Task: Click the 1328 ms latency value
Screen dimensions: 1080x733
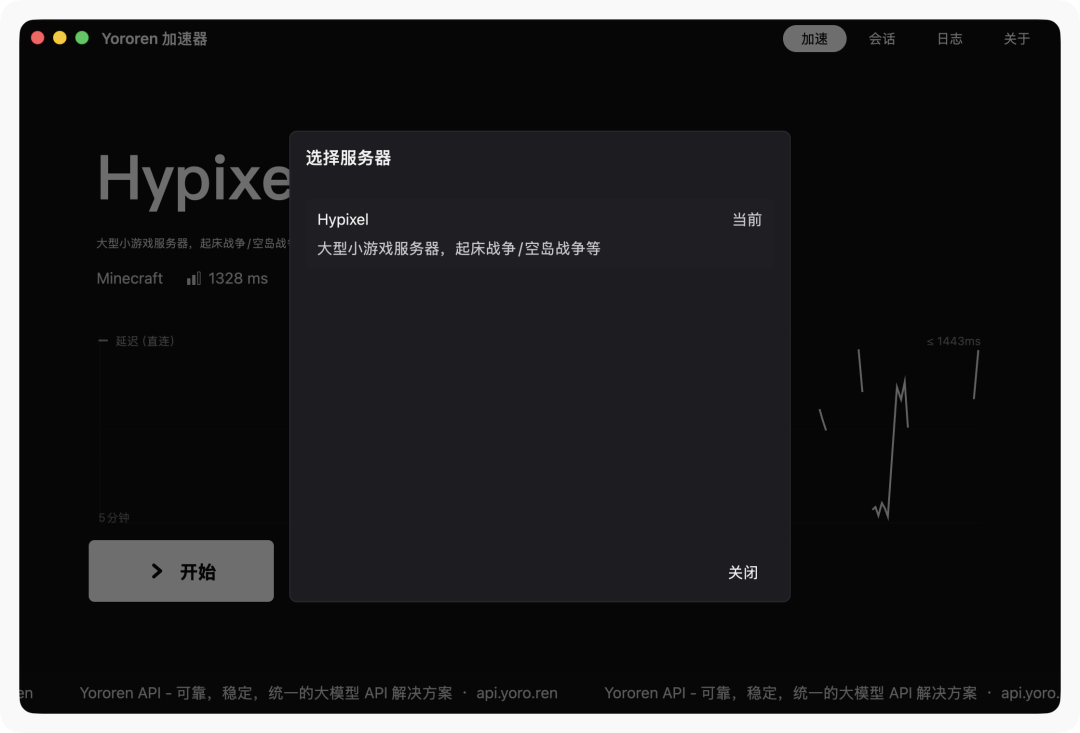Action: [x=238, y=278]
